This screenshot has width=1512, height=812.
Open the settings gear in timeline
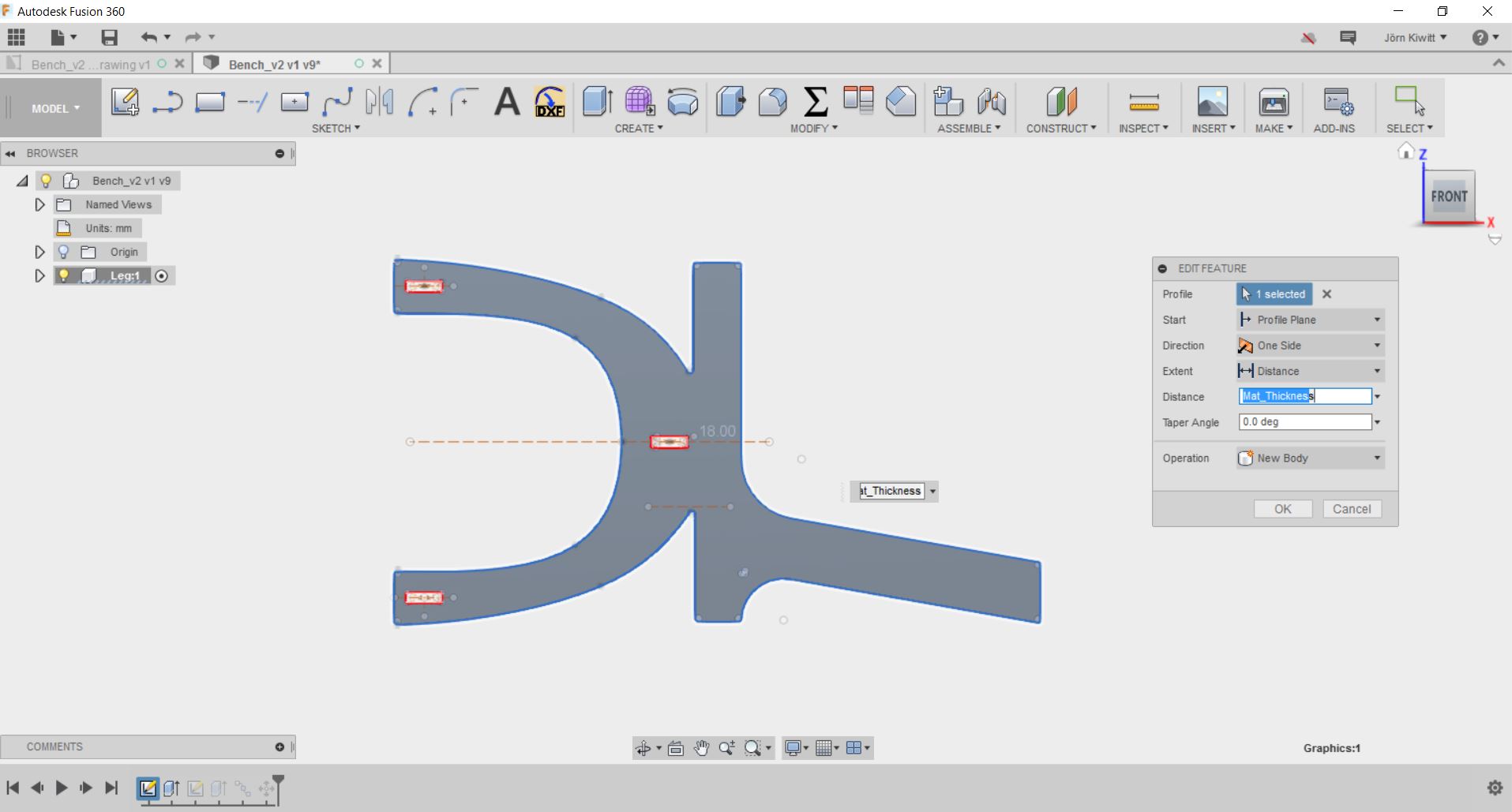click(x=1494, y=788)
